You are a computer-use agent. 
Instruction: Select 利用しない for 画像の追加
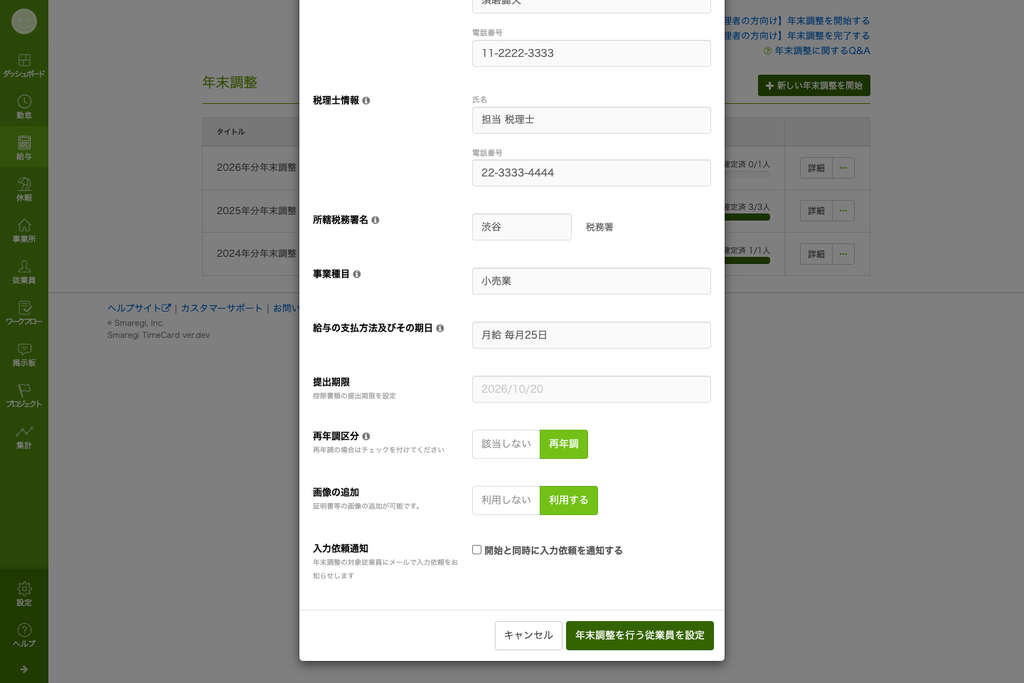[x=506, y=500]
